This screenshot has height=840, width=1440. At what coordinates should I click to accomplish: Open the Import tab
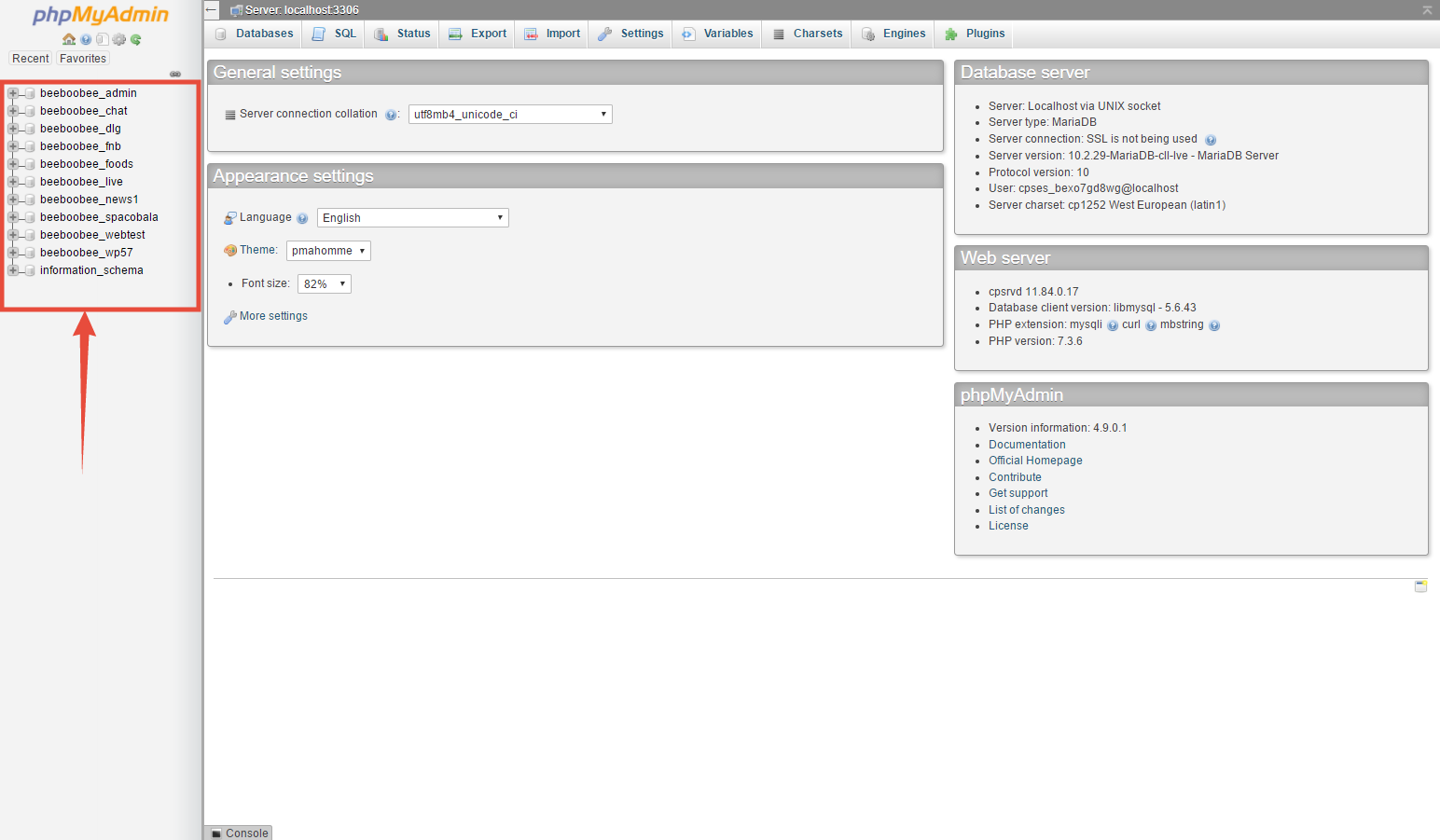[552, 34]
